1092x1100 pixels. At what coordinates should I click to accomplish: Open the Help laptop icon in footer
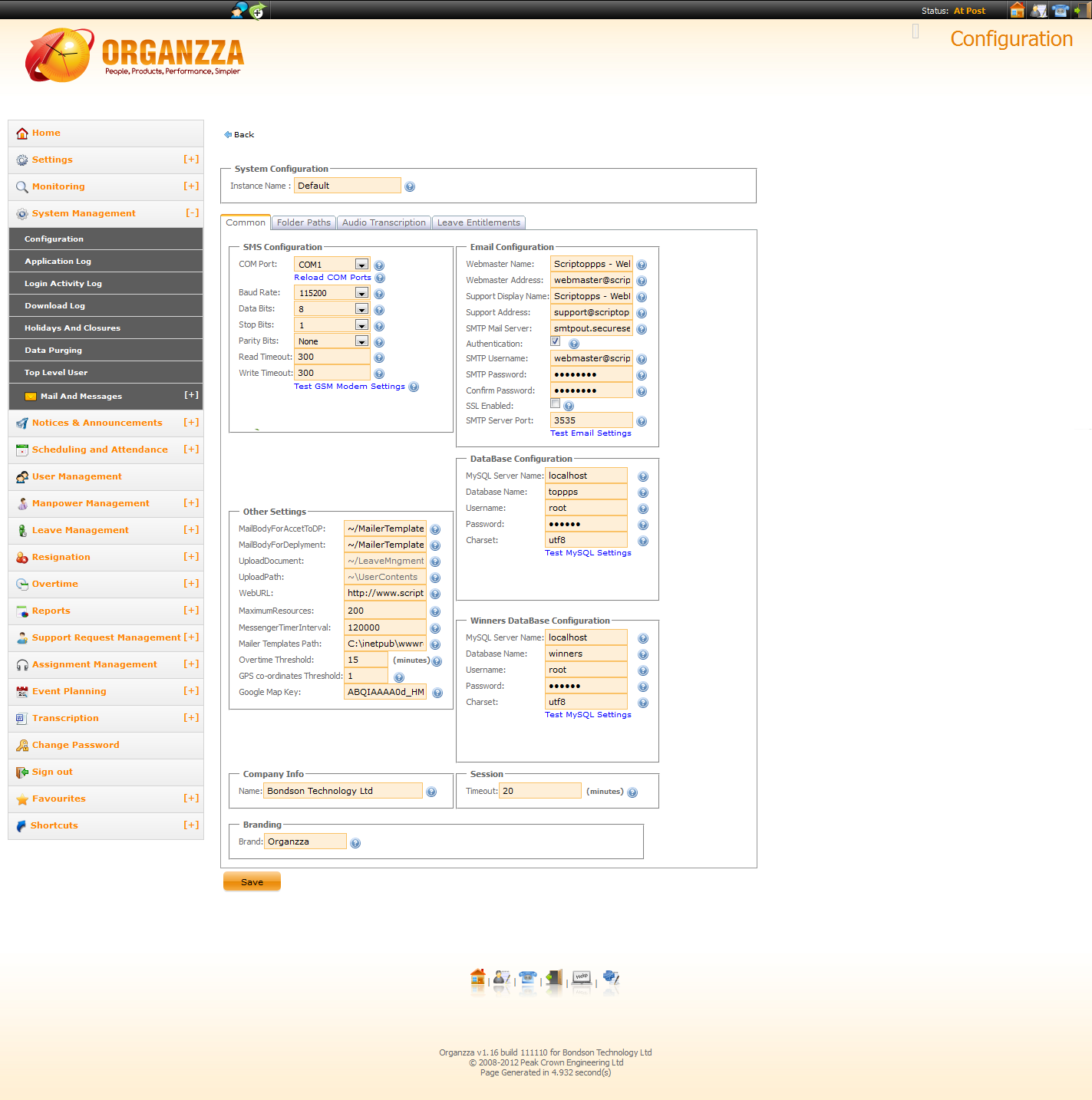582,977
